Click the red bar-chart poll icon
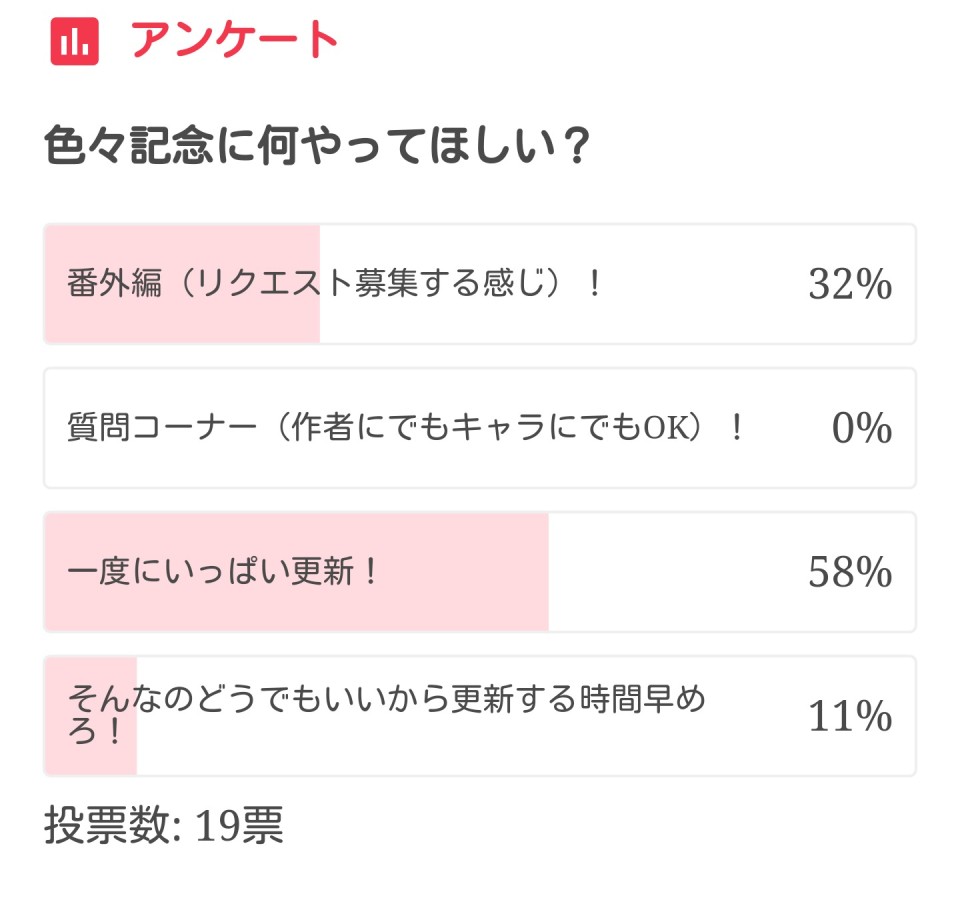 pyautogui.click(x=74, y=41)
